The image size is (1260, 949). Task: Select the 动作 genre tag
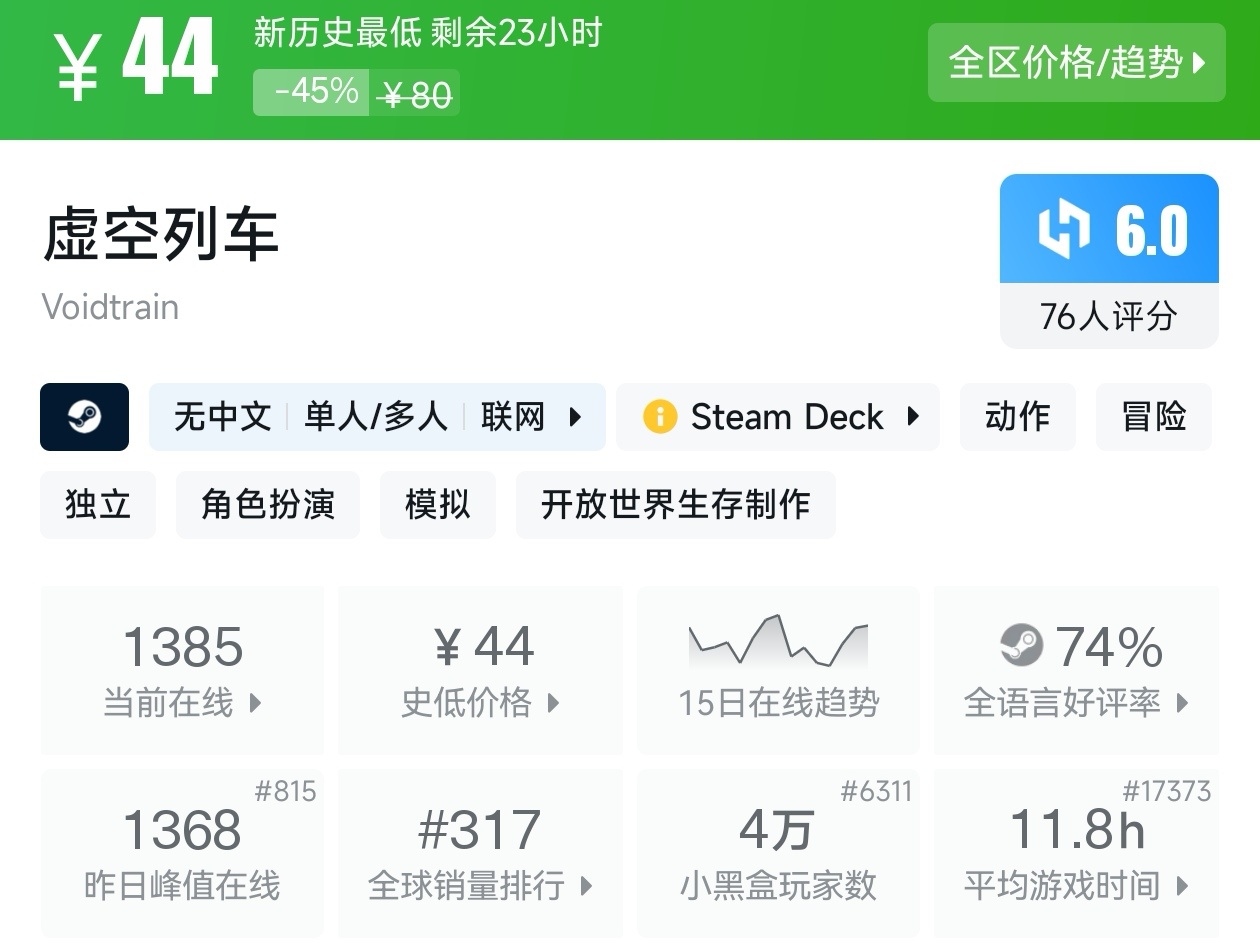click(x=1018, y=417)
